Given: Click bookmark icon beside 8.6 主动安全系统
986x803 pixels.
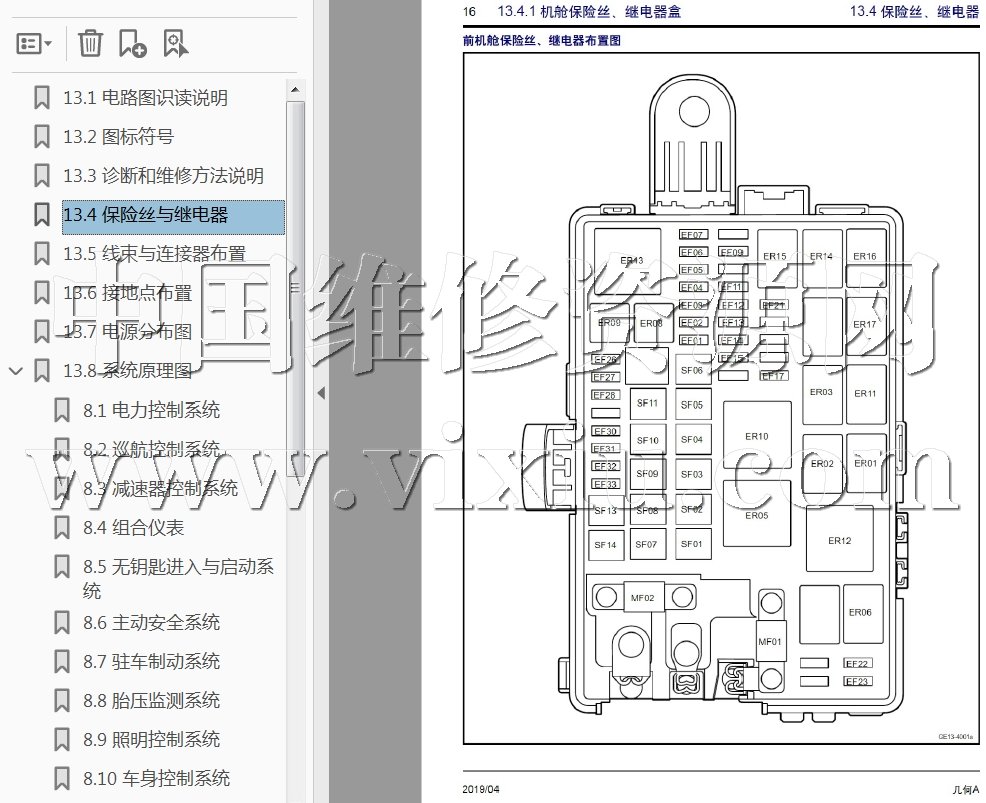Looking at the screenshot, I should pos(62,623).
